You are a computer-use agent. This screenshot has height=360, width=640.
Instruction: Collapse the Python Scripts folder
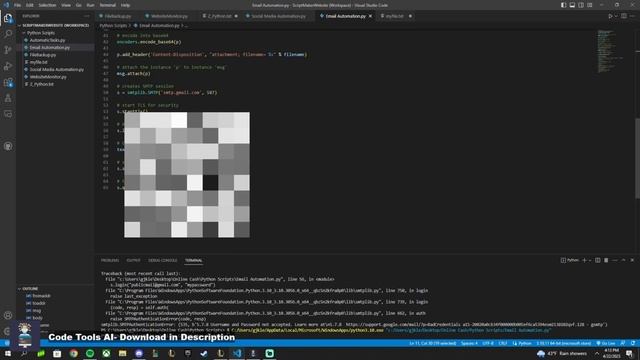(40, 33)
